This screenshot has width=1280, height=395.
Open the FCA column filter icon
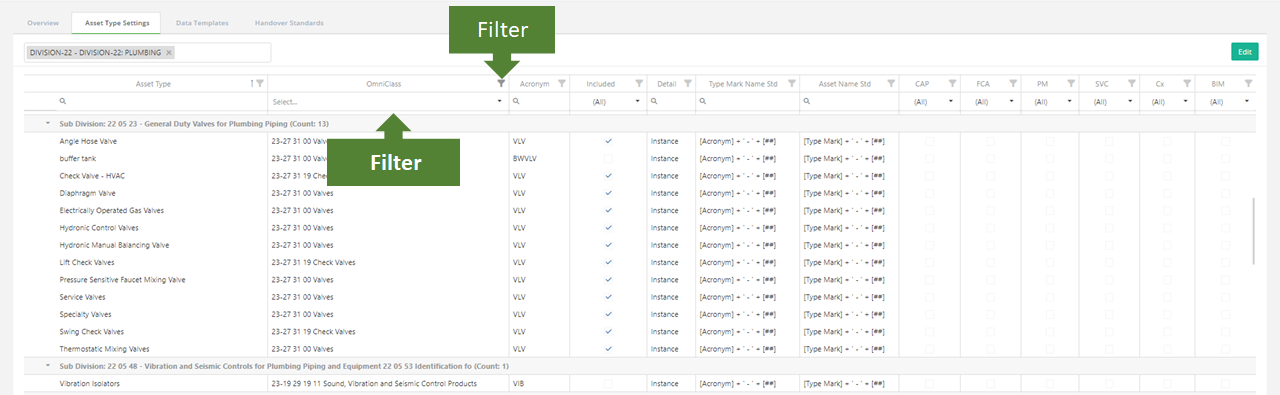click(1012, 84)
